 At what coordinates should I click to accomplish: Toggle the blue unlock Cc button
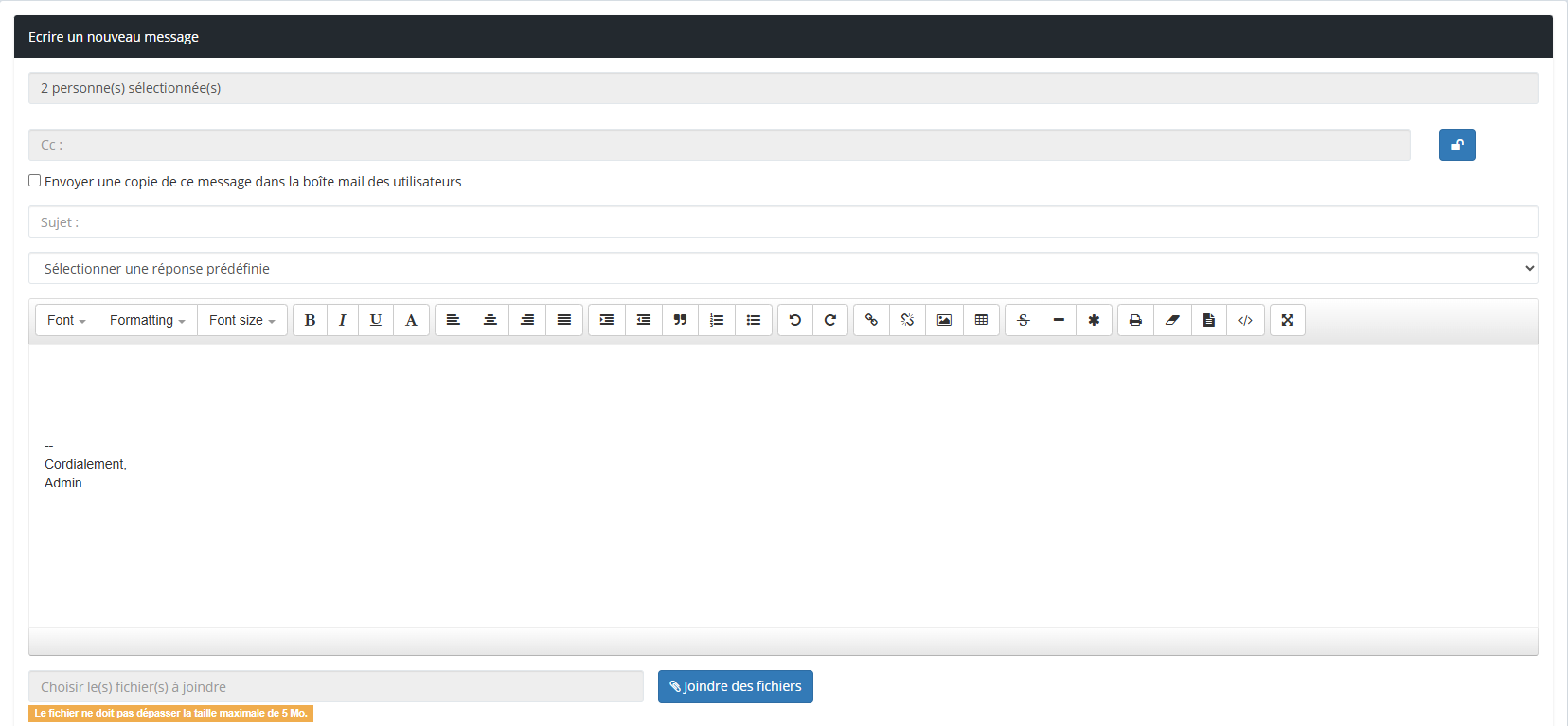pyautogui.click(x=1456, y=145)
